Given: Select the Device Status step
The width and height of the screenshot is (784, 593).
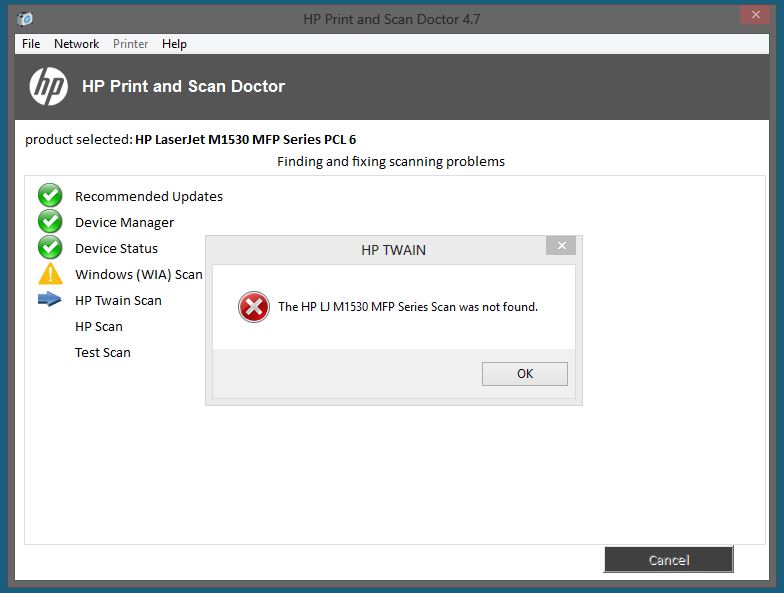Looking at the screenshot, I should point(116,248).
